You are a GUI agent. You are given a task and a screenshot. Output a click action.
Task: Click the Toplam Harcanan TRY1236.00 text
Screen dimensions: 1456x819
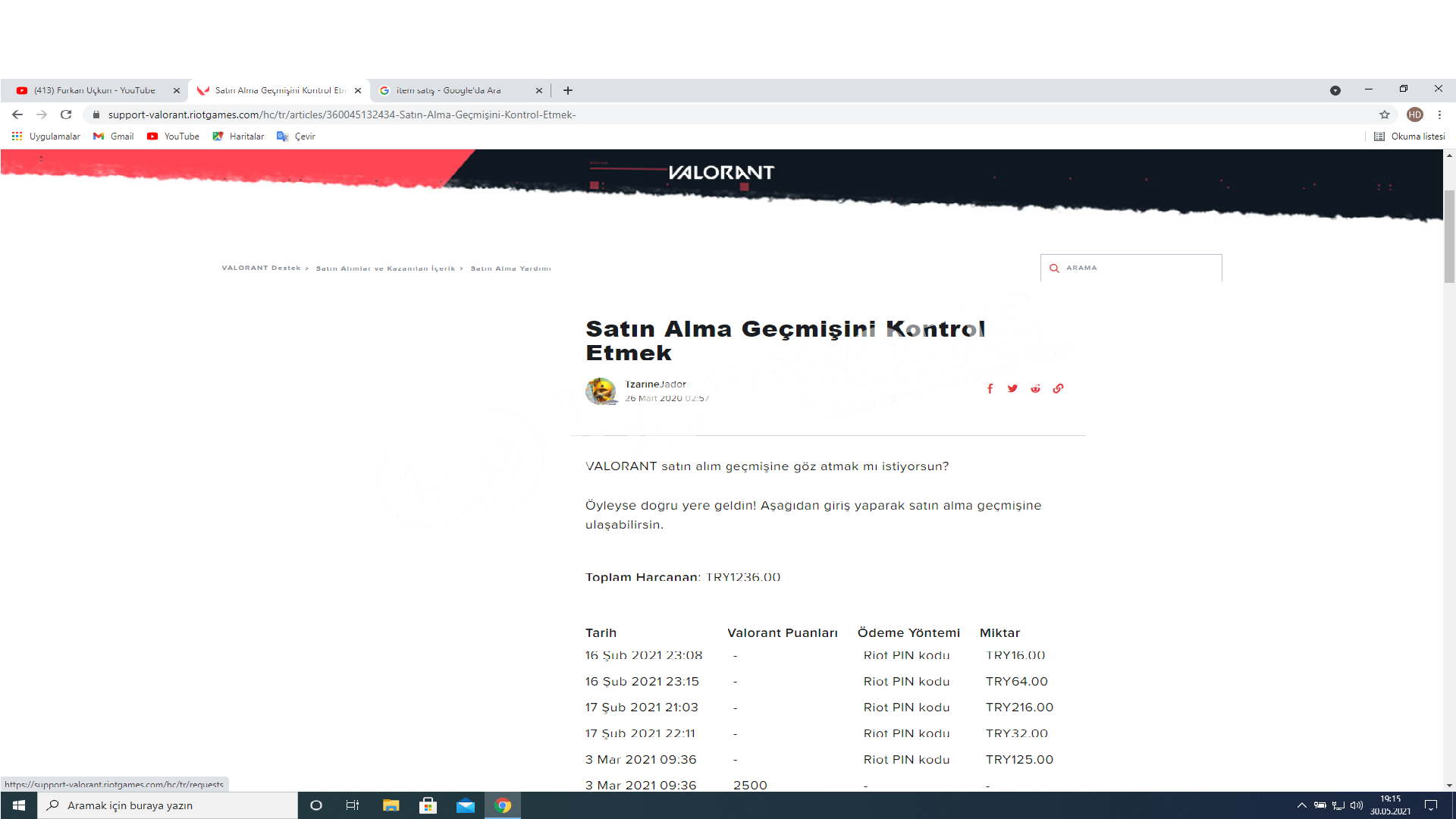coord(682,577)
